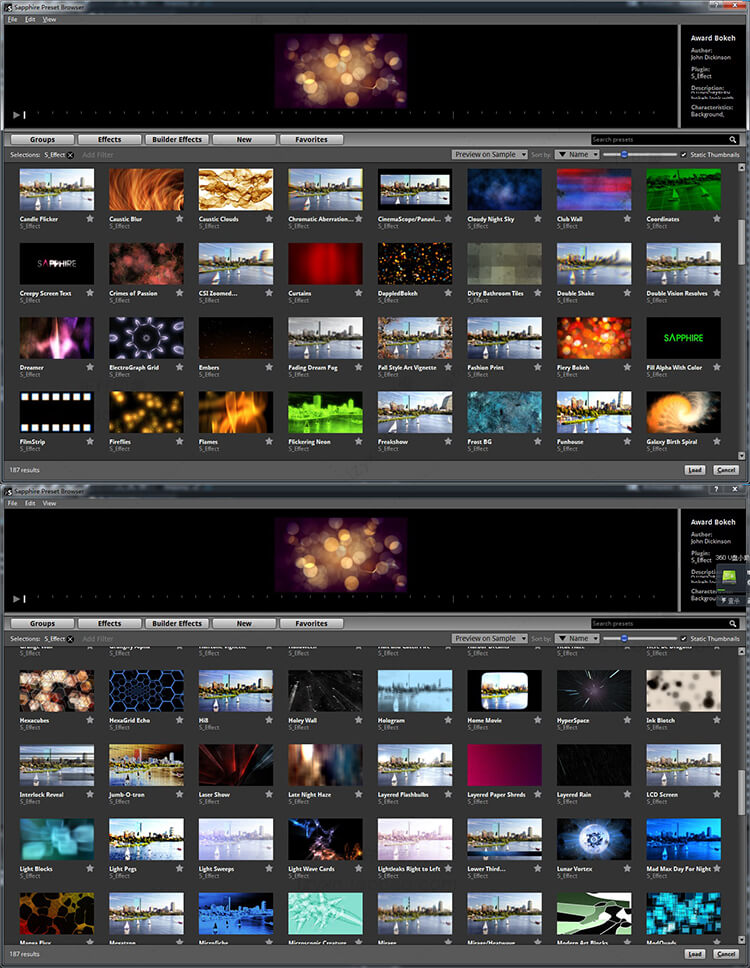750x968 pixels.
Task: Open Preview on Sample dropdown in bottom window
Action: point(490,638)
